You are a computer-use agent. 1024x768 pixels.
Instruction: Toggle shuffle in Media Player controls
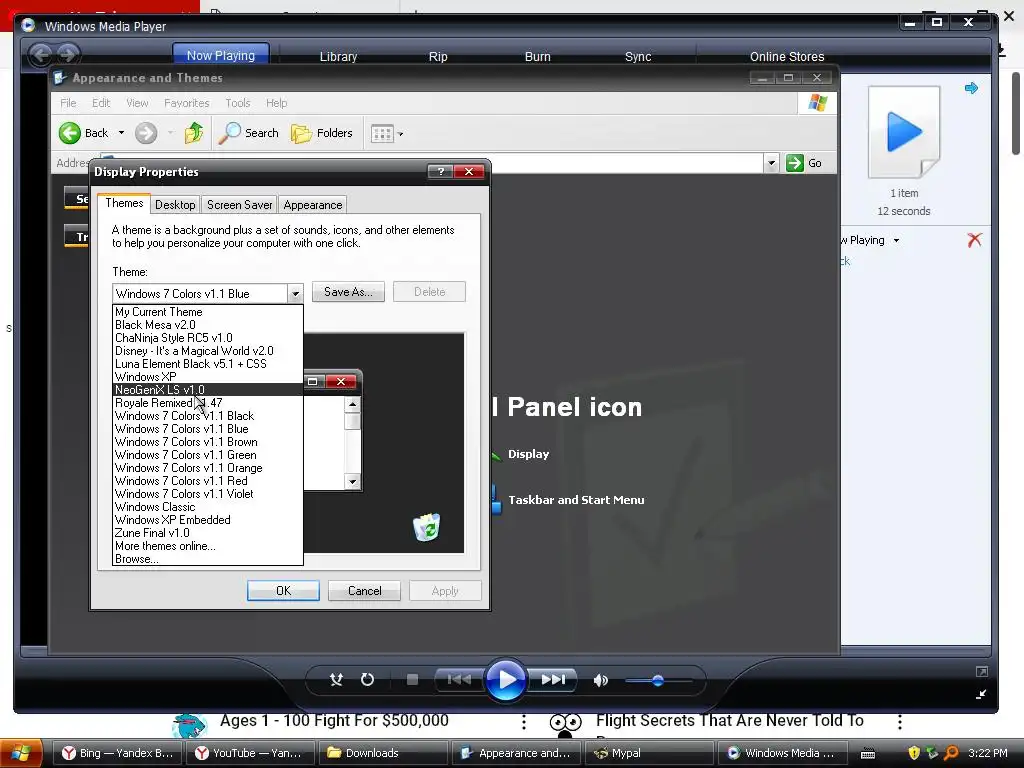pos(336,680)
